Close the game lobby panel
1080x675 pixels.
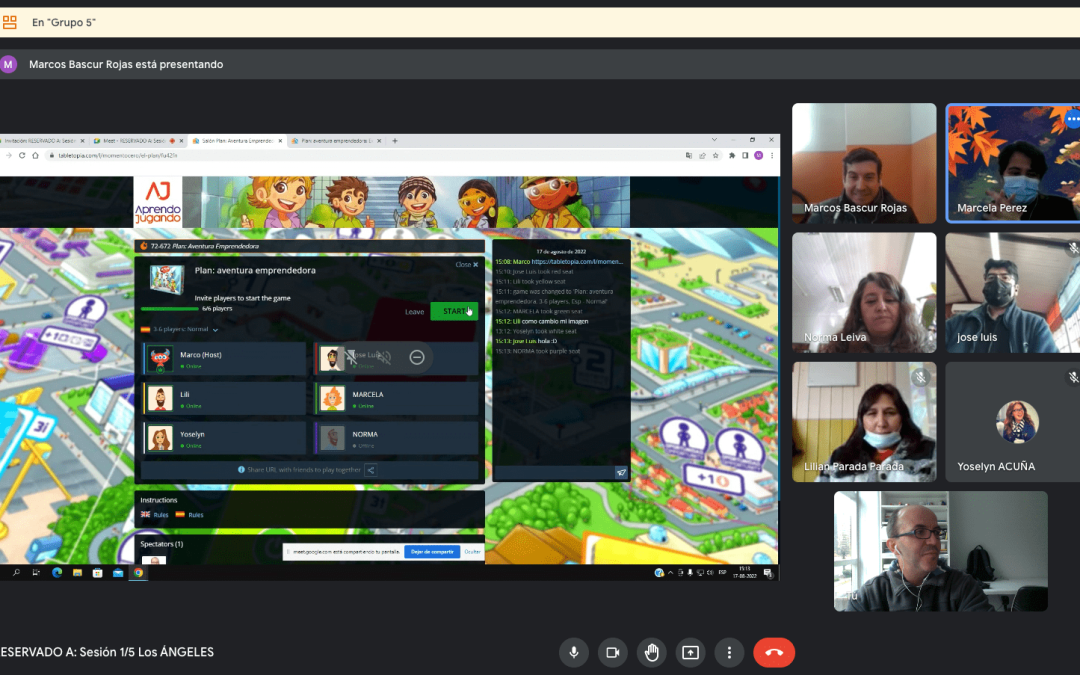[466, 264]
